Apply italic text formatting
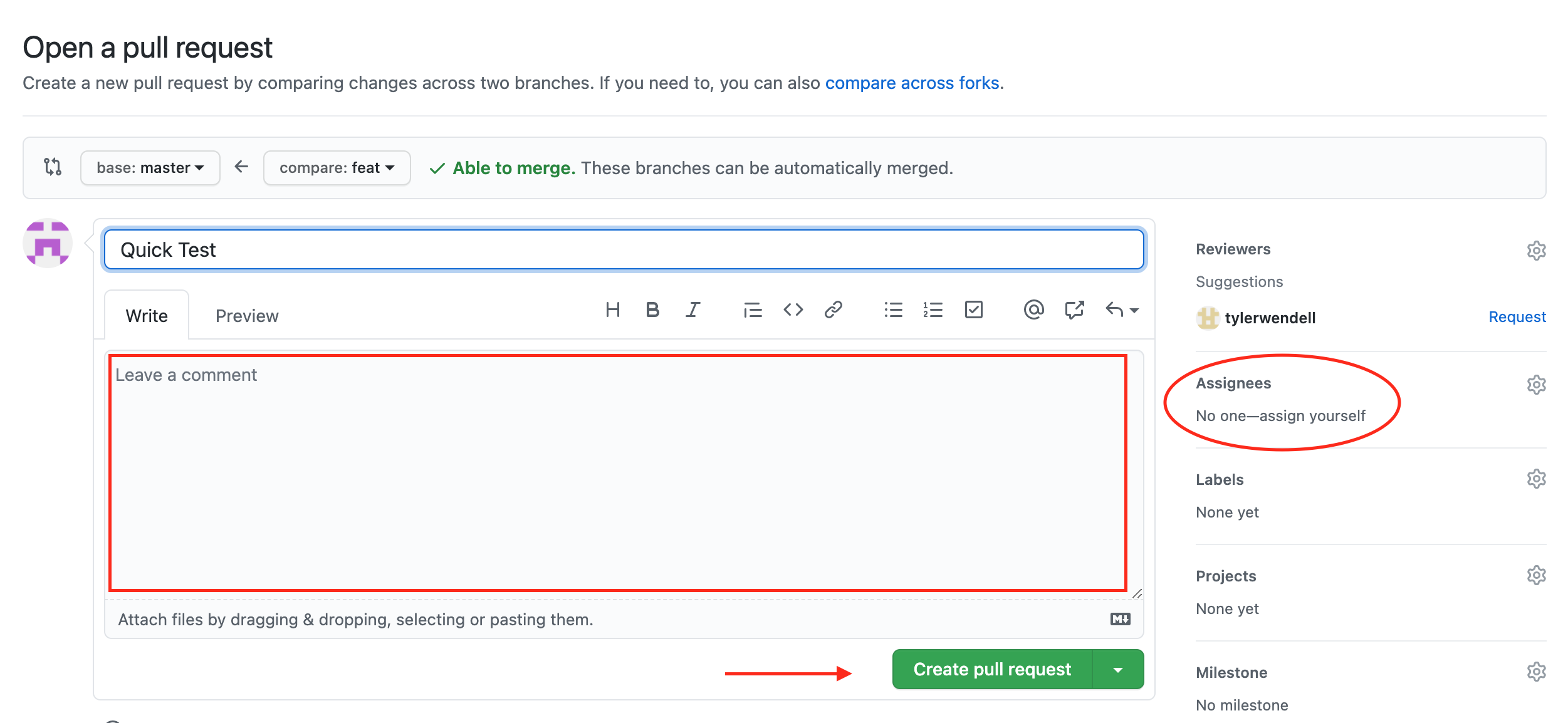This screenshot has height=723, width=1568. click(693, 309)
